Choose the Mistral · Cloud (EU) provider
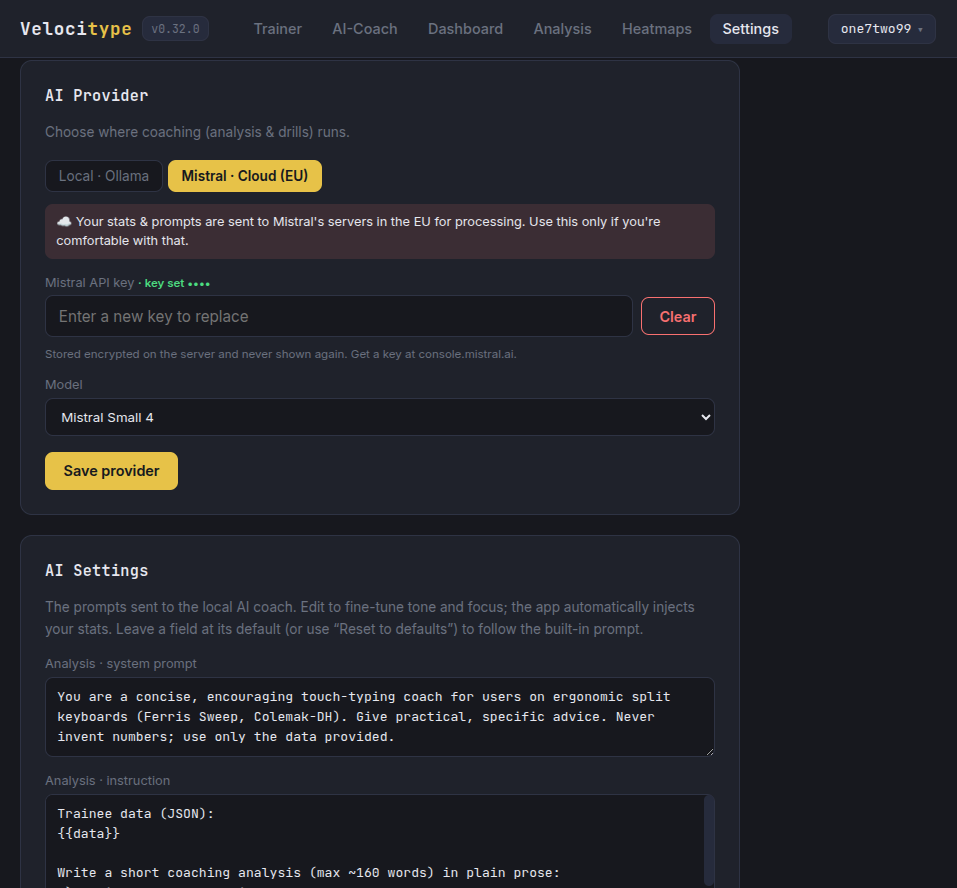 click(x=245, y=176)
